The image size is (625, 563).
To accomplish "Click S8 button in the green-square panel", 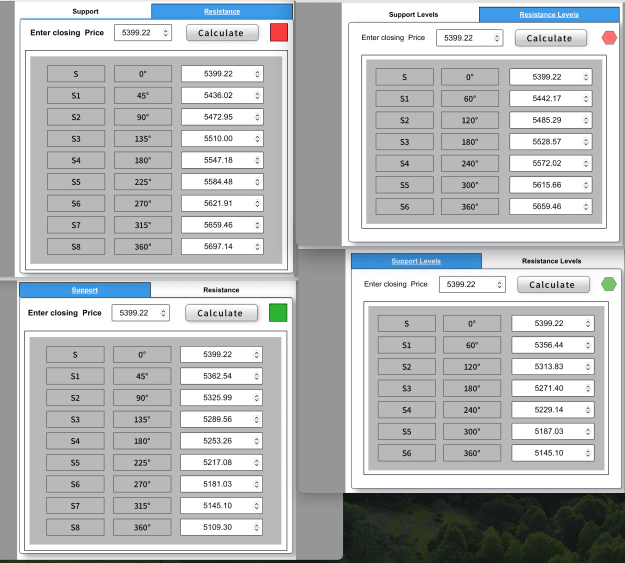I will 75,528.
